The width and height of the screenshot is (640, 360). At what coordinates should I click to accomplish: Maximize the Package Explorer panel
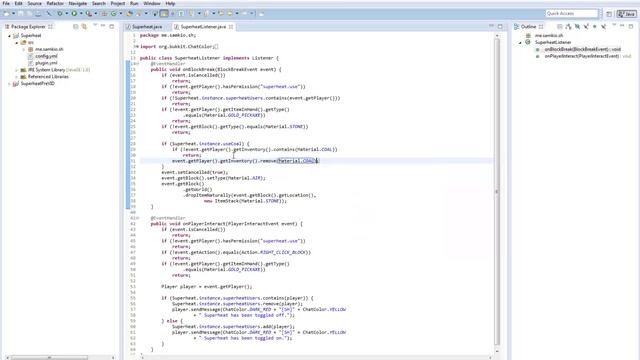[x=111, y=26]
